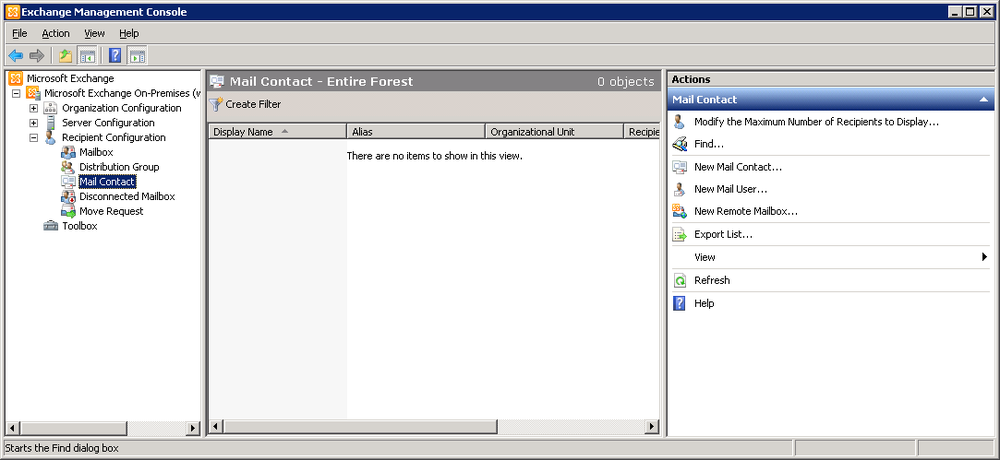This screenshot has height=460, width=1000.
Task: Click the left arrow of results pane scrollbar
Action: 216,426
